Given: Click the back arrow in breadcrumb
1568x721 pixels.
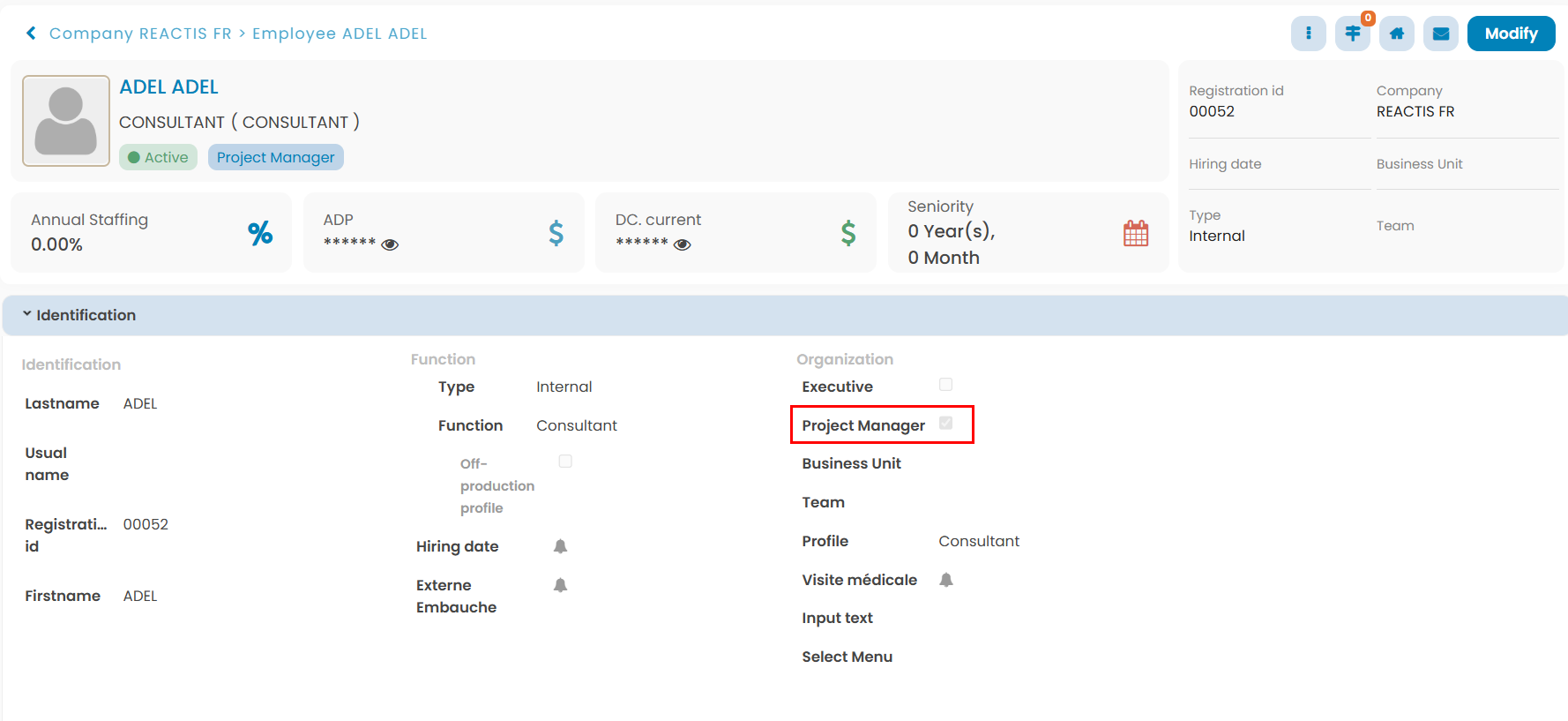Looking at the screenshot, I should 32,34.
